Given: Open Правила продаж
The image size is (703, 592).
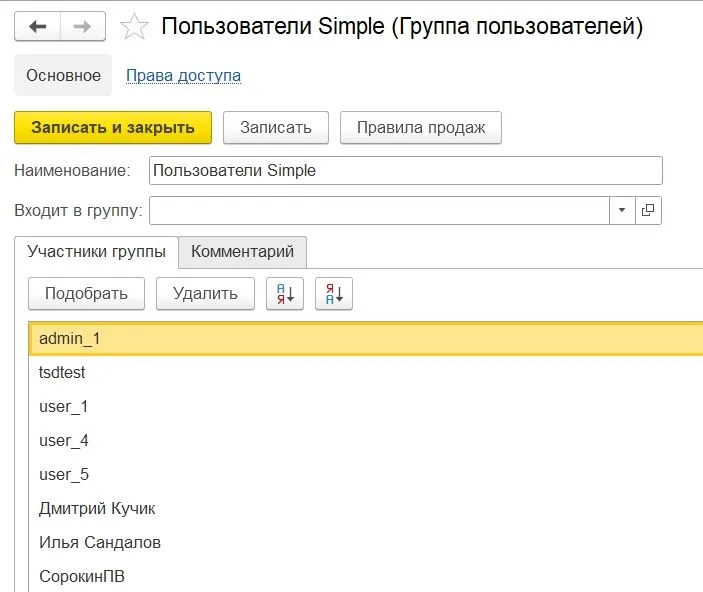Looking at the screenshot, I should 421,128.
